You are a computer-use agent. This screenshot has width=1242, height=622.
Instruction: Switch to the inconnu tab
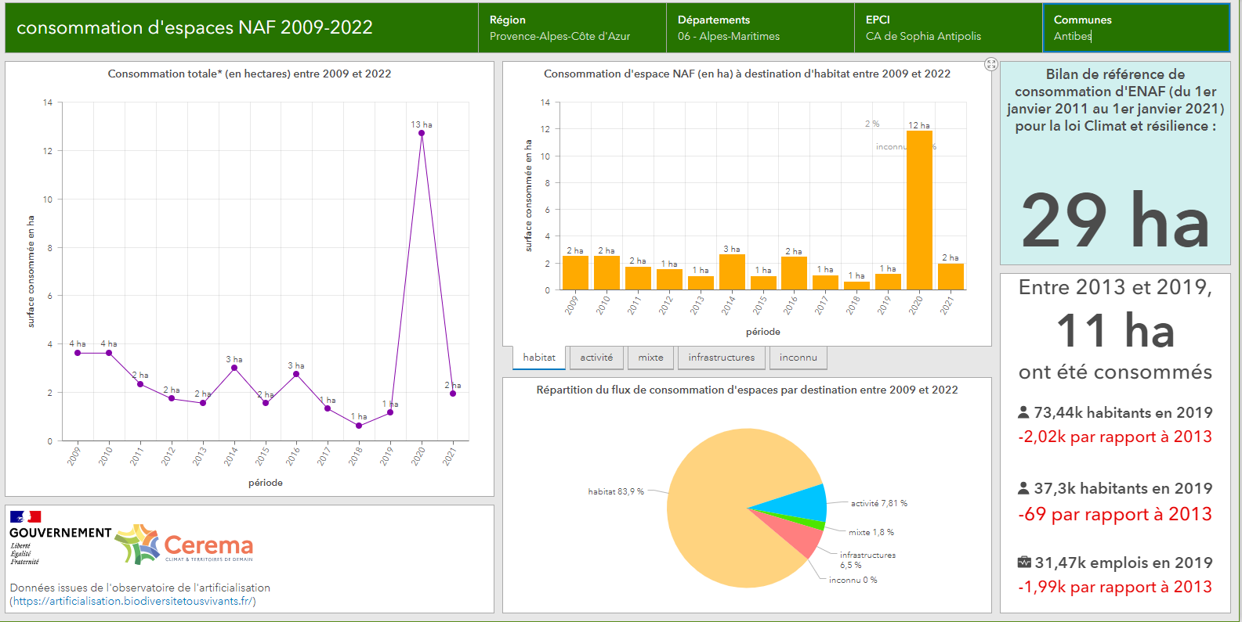point(798,357)
